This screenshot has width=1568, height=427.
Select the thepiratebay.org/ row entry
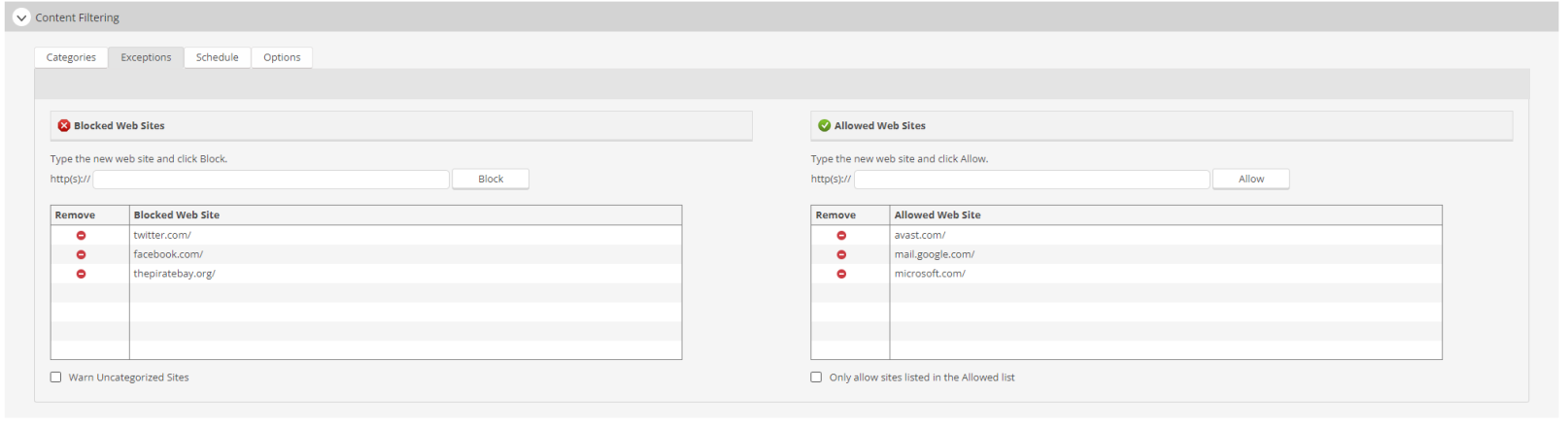[366, 275]
